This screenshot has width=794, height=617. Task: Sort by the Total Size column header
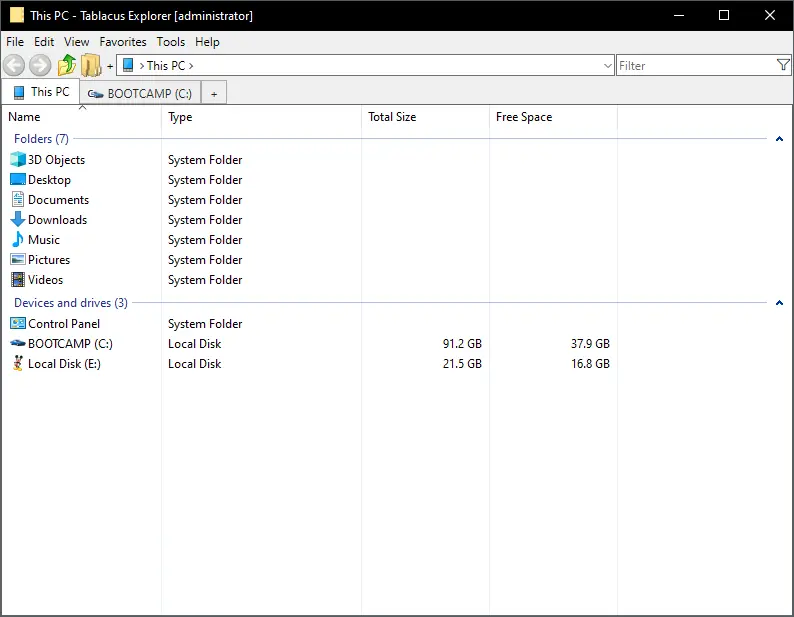pos(425,117)
